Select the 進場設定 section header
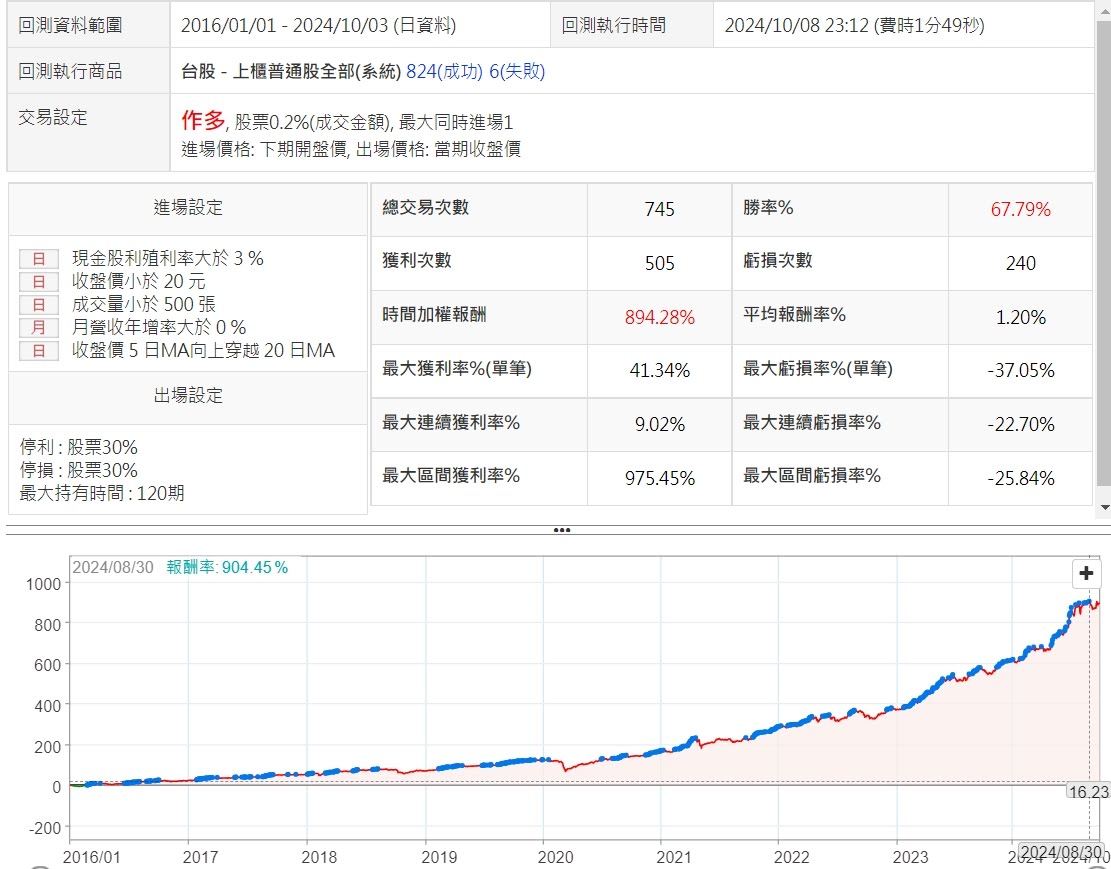This screenshot has height=869, width=1111. click(188, 208)
